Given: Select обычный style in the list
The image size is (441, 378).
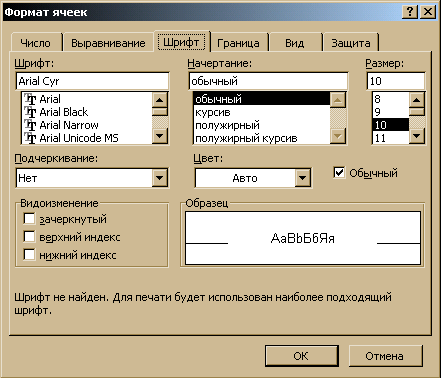Looking at the screenshot, I should [x=262, y=99].
